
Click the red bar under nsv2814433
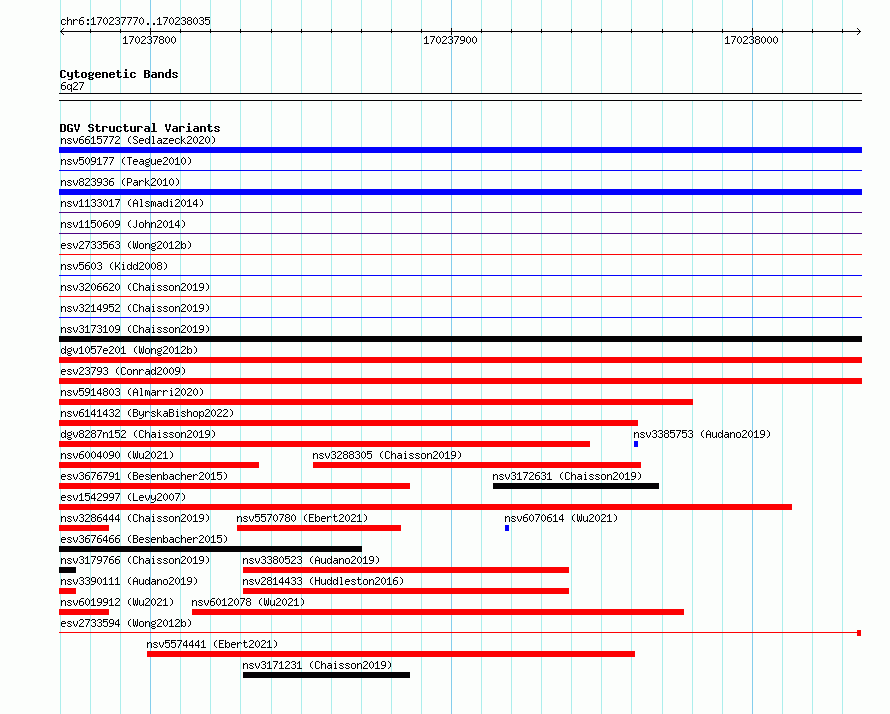tap(406, 591)
